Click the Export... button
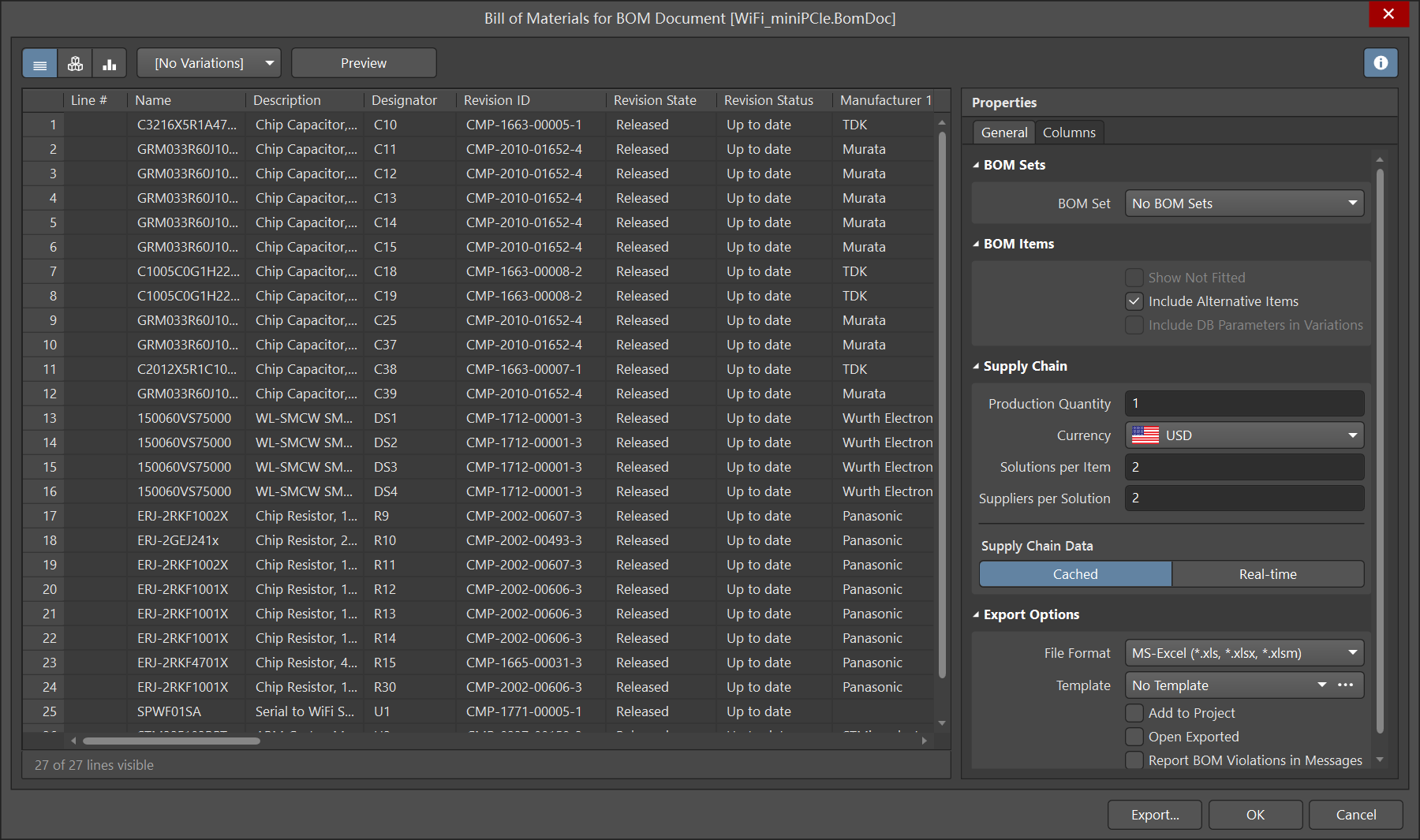This screenshot has width=1420, height=840. [x=1154, y=815]
